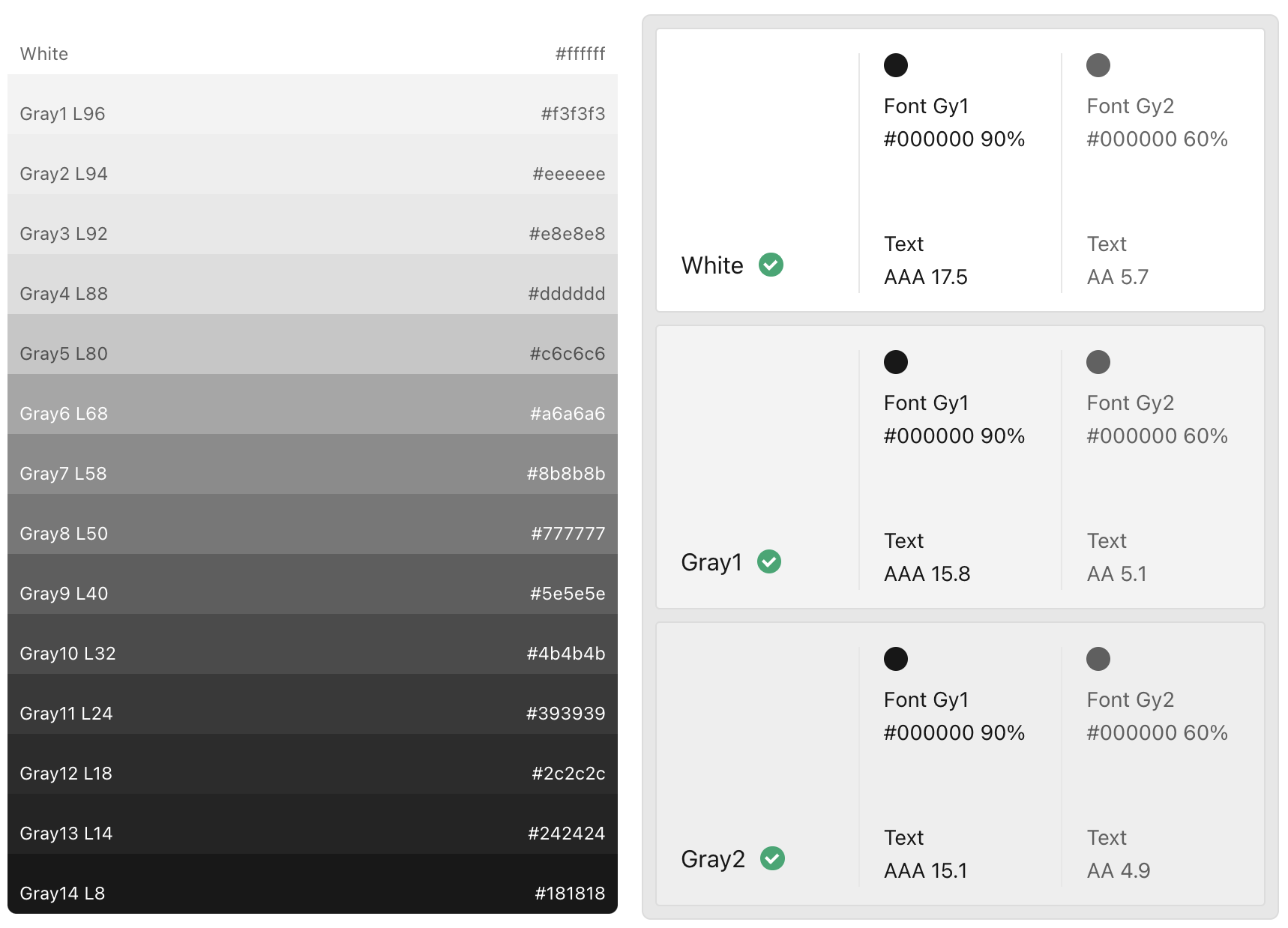Click the White card title label
The height and width of the screenshot is (928, 1288).
tap(712, 265)
